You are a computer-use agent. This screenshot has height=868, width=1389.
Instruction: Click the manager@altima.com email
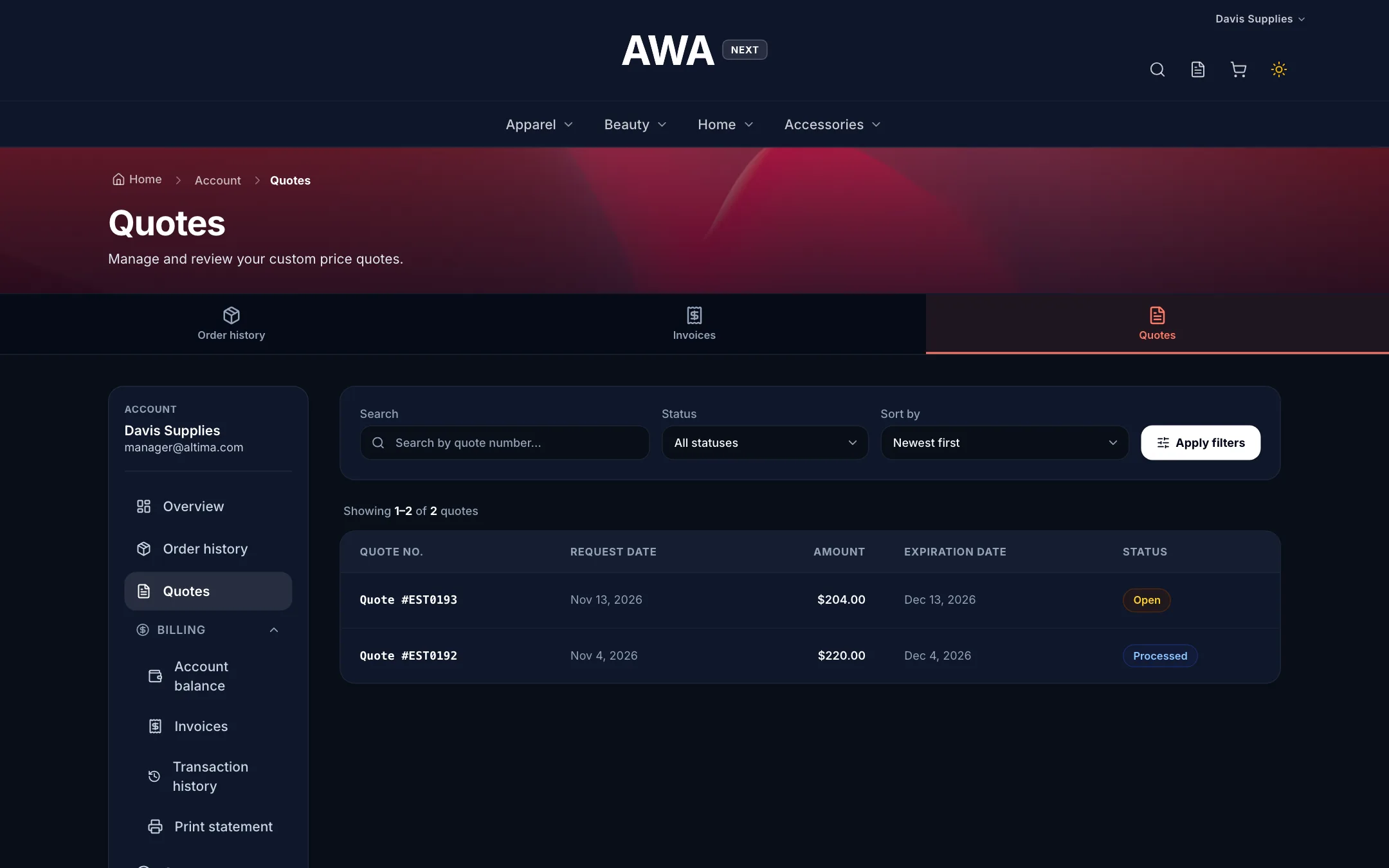(x=184, y=448)
